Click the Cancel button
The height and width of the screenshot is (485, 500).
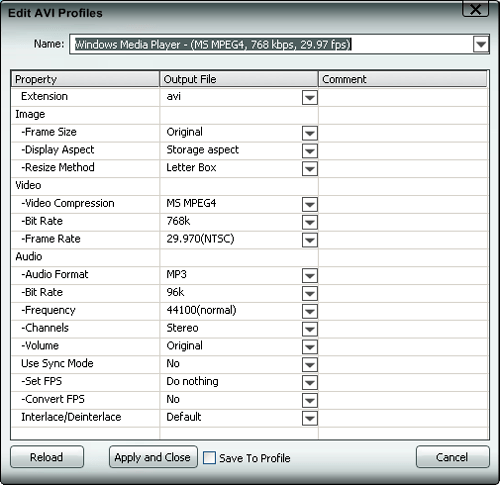pos(452,457)
